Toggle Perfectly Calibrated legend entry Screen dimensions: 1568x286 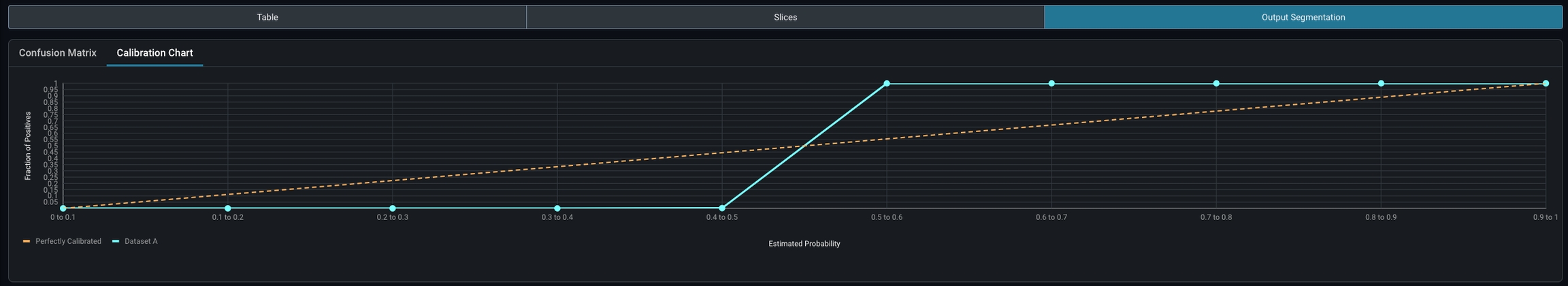(x=68, y=242)
